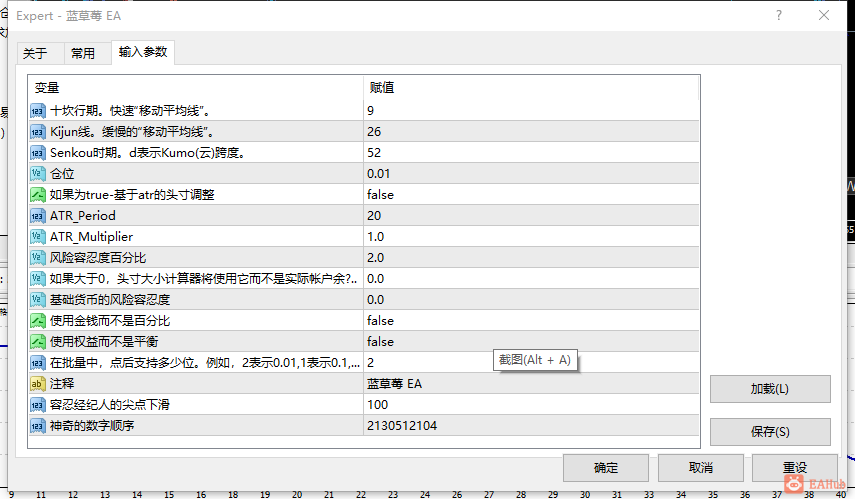Viewport: 855px width, 499px height.
Task: Select the 使用权益而不是平衡 variable name
Action: (x=104, y=342)
